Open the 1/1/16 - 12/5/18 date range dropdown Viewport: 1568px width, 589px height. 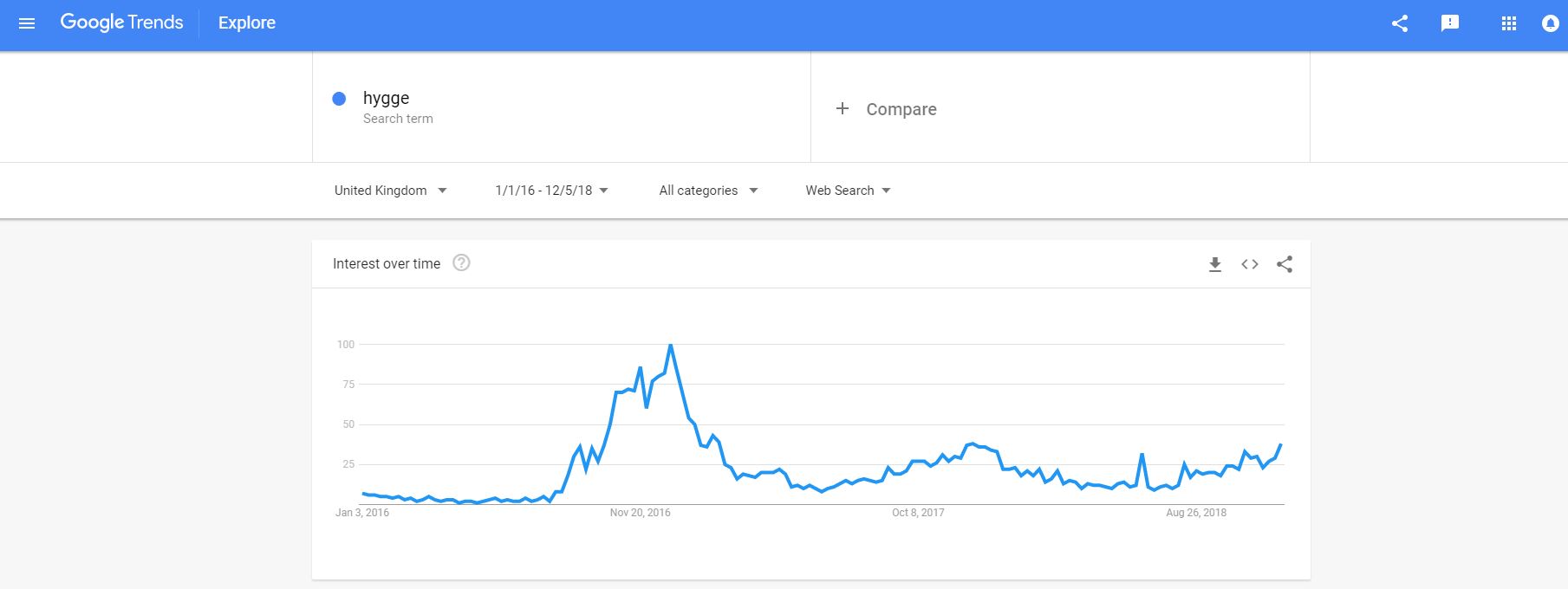pyautogui.click(x=552, y=191)
